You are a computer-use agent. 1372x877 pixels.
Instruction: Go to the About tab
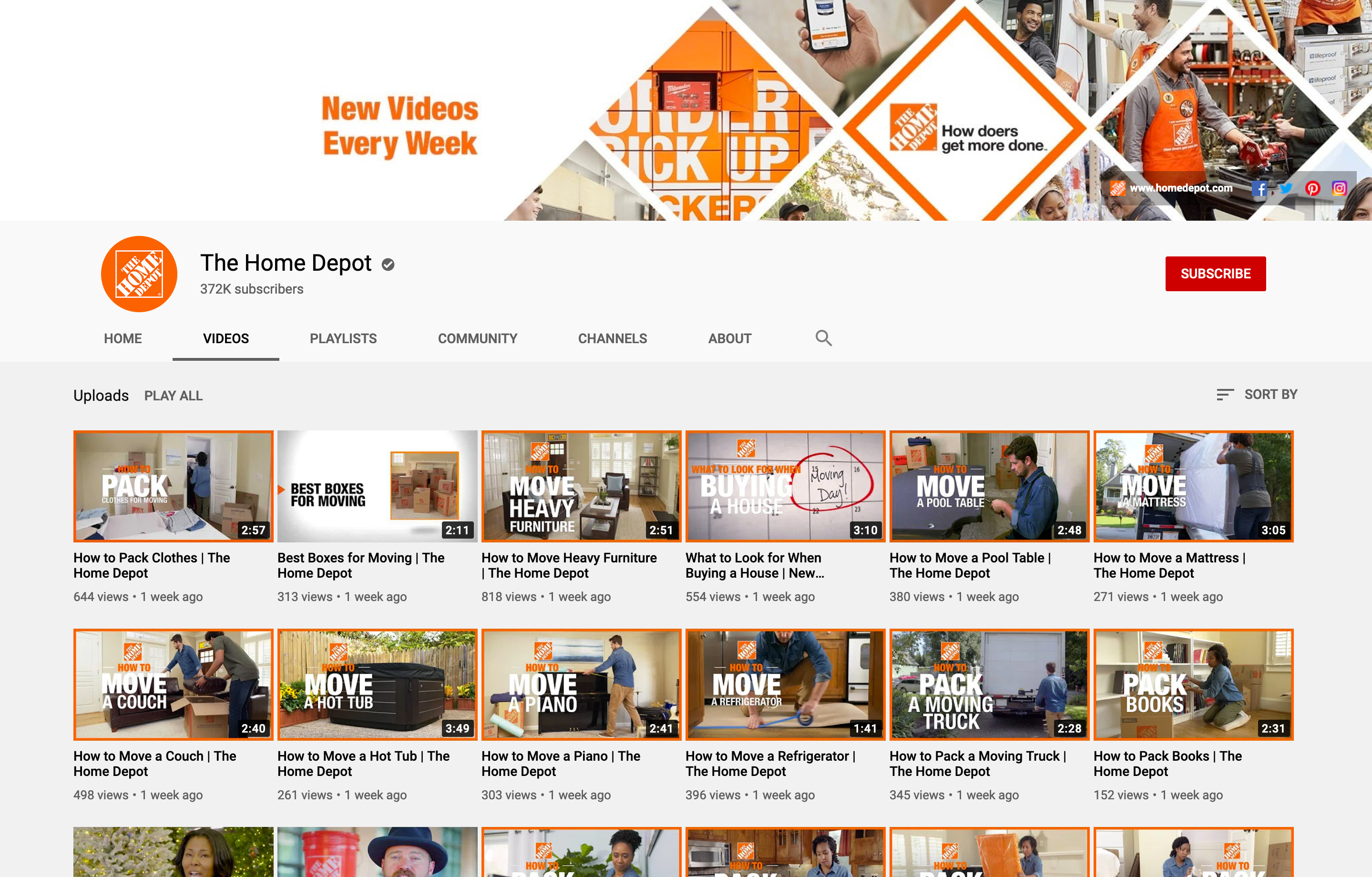(729, 339)
